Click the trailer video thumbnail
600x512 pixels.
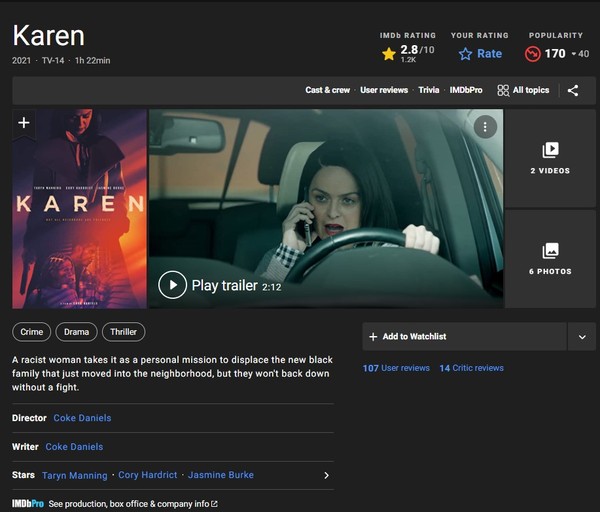(x=326, y=209)
